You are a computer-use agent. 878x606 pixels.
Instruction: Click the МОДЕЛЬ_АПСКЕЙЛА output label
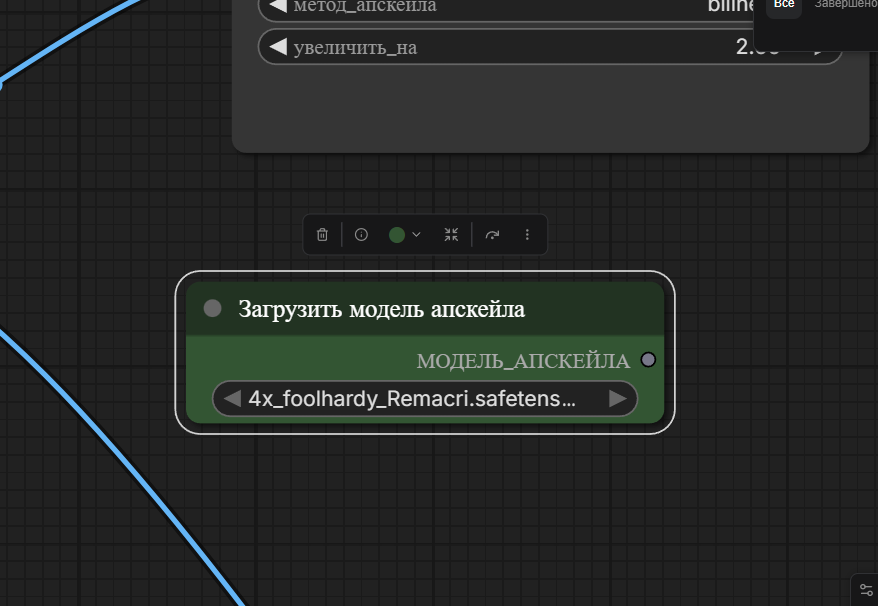523,361
